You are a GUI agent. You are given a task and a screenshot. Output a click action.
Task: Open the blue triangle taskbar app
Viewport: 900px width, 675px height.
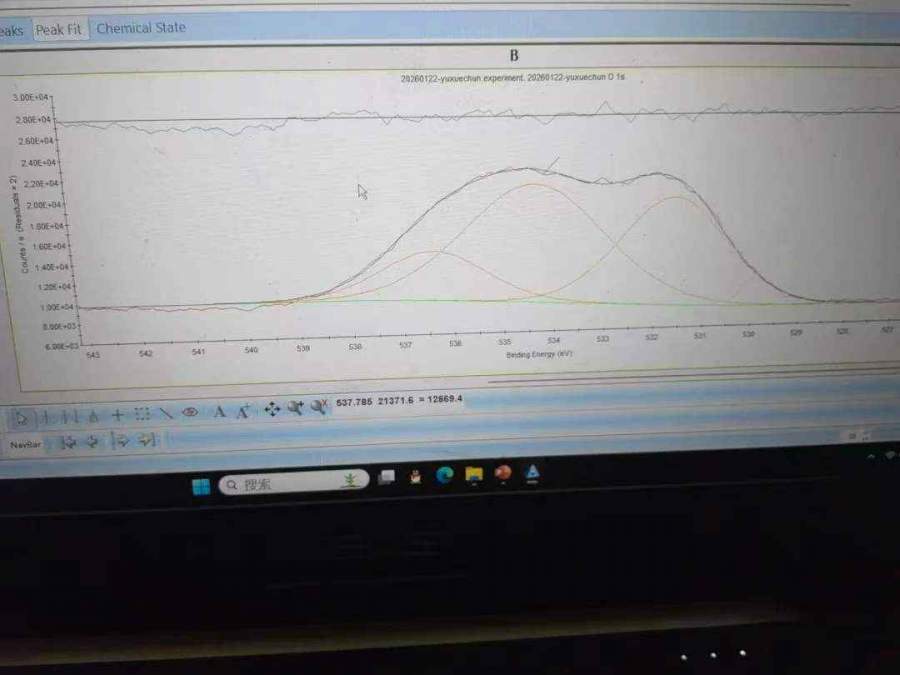pyautogui.click(x=532, y=472)
